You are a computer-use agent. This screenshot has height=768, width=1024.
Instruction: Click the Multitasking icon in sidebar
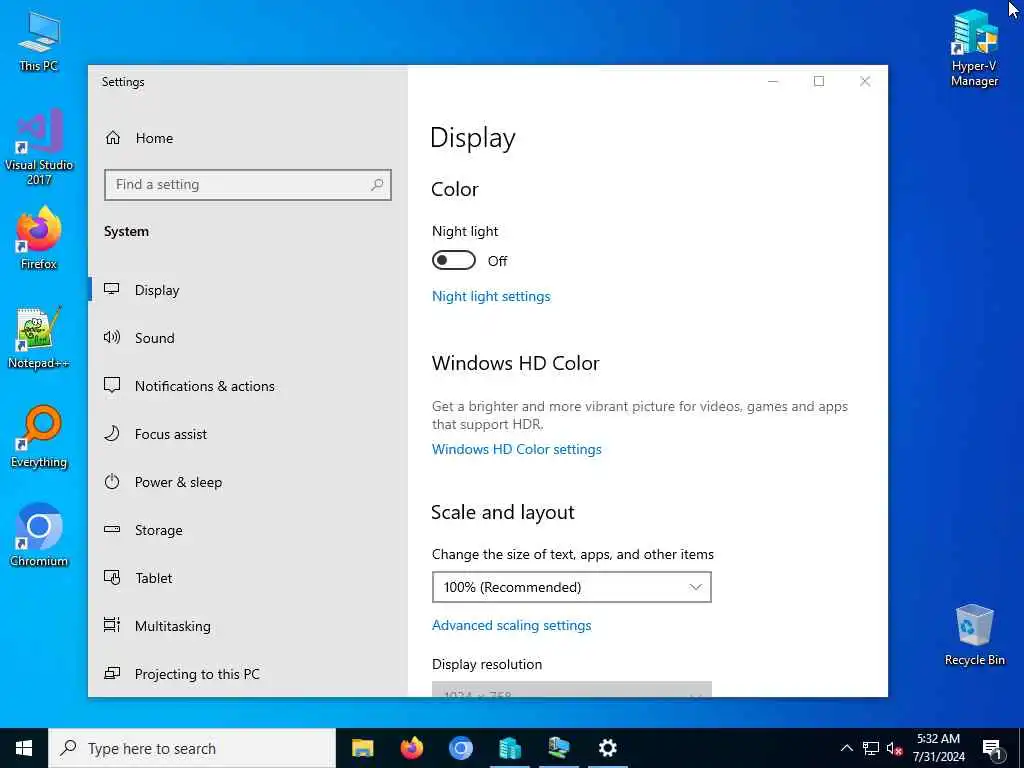pyautogui.click(x=112, y=625)
